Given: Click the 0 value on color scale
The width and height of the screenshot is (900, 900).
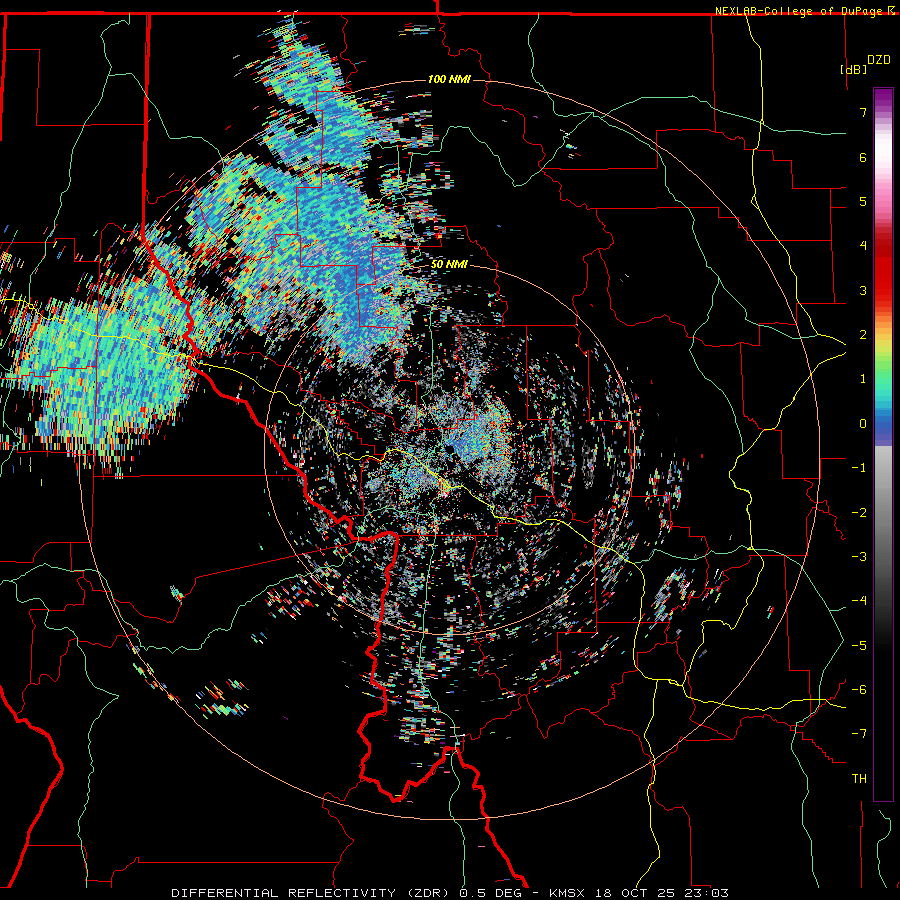Looking at the screenshot, I should tap(863, 424).
